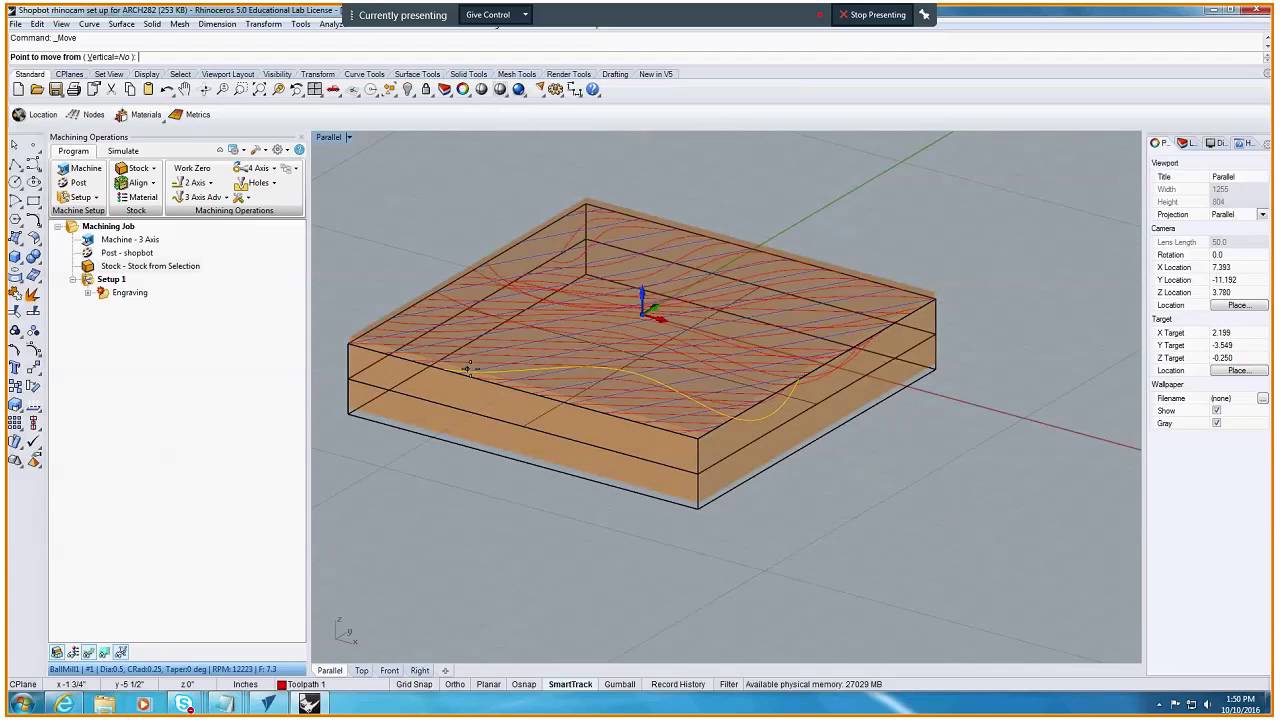Click Place button for camera Location
1280x720 pixels.
pos(1238,306)
